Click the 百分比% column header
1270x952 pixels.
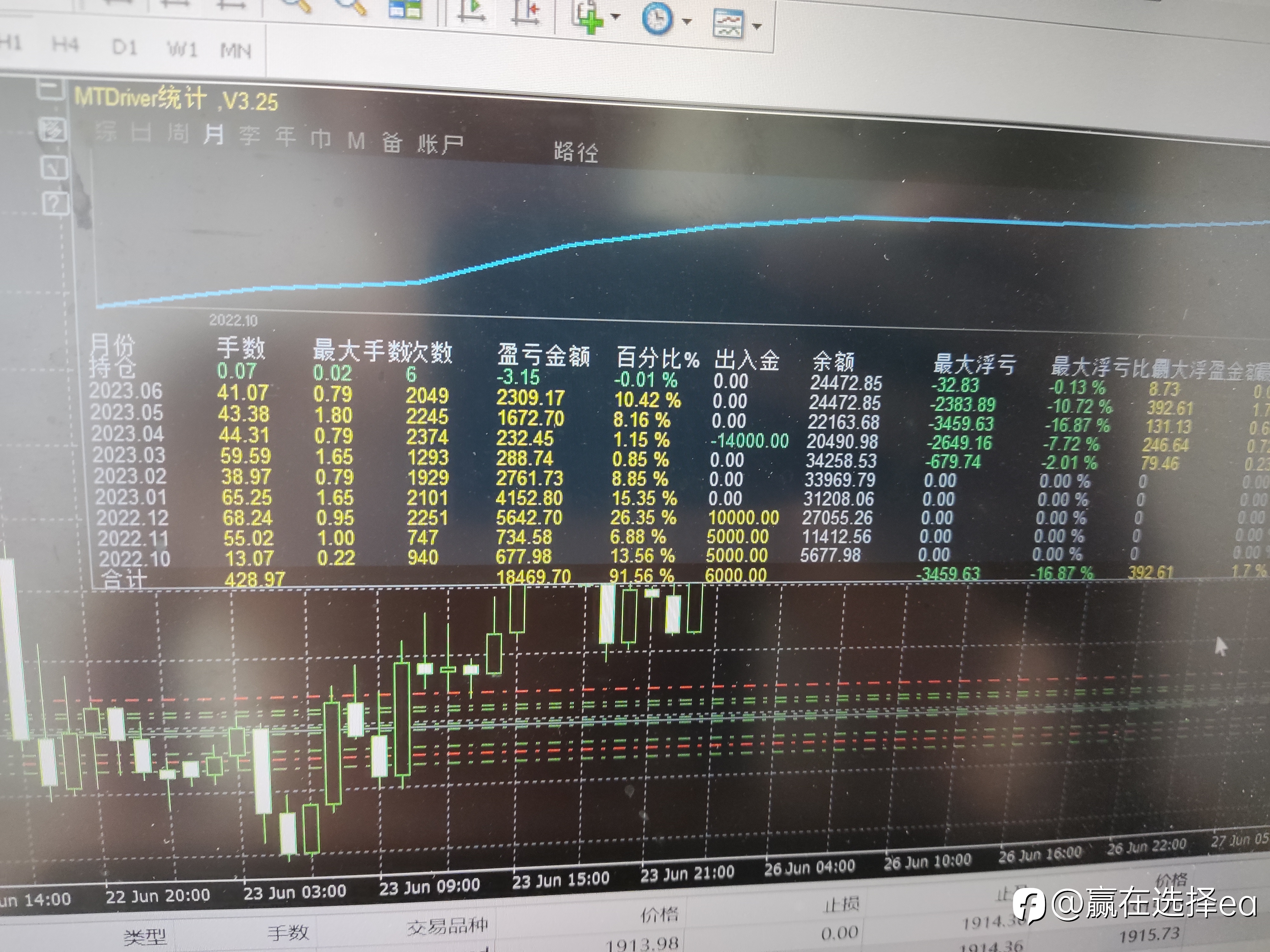(658, 358)
